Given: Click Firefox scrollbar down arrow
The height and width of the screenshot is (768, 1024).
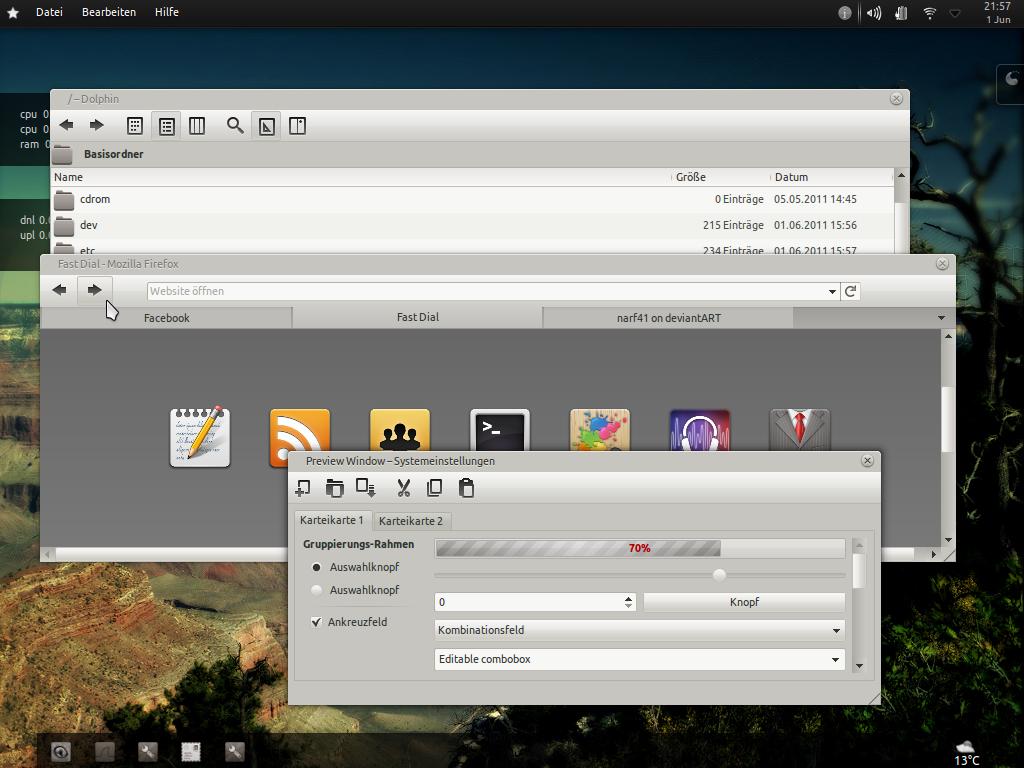Looking at the screenshot, I should point(948,540).
